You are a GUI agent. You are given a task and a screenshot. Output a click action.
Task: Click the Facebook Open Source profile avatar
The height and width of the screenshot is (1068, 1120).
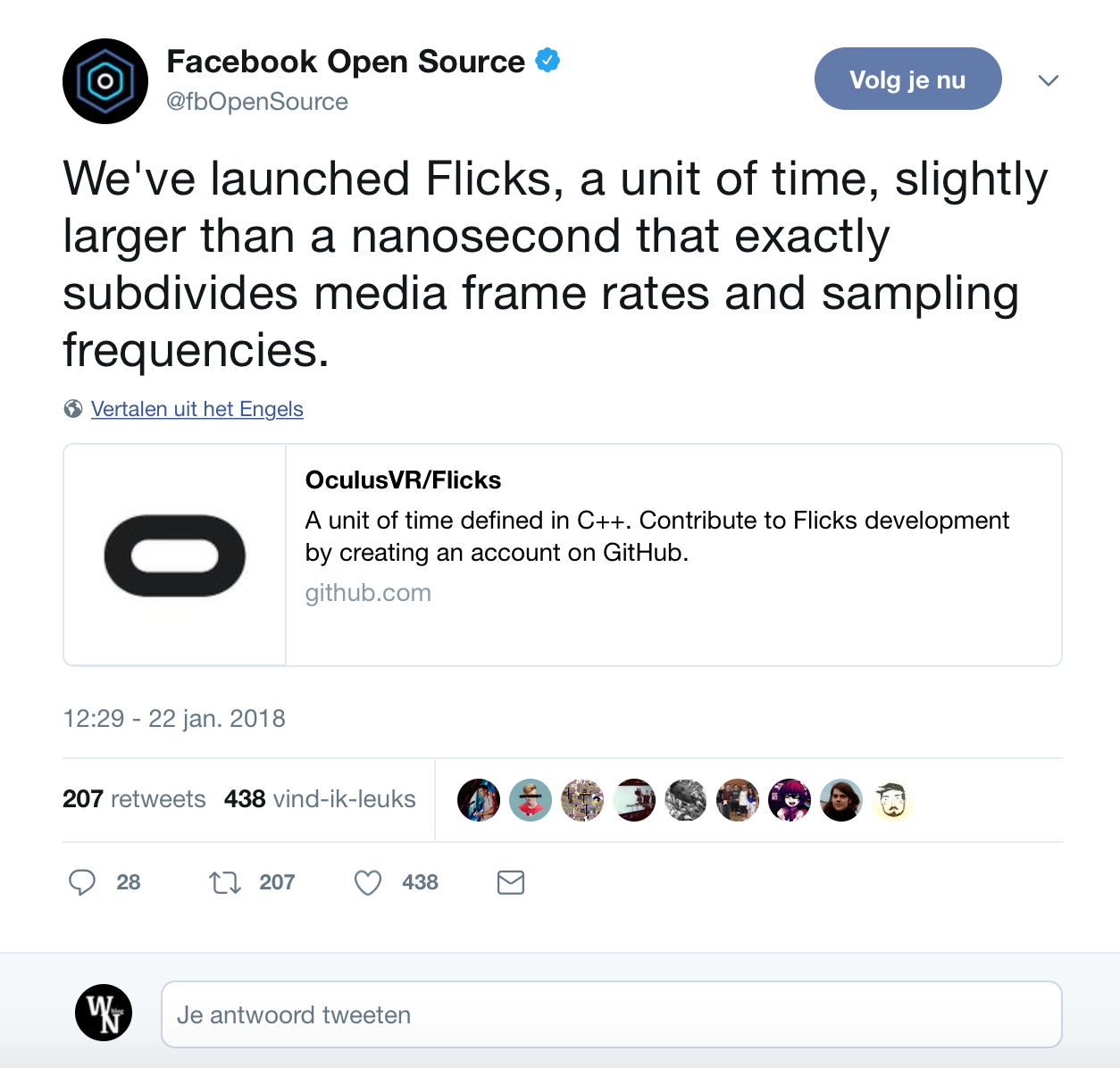coord(105,81)
